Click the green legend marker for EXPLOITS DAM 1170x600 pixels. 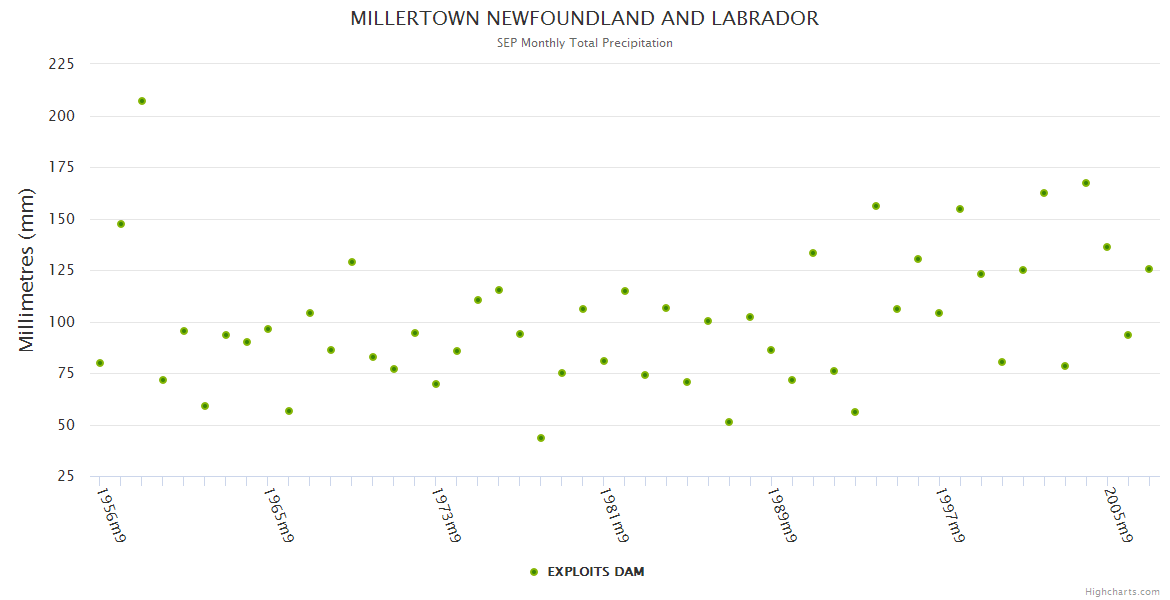[534, 572]
